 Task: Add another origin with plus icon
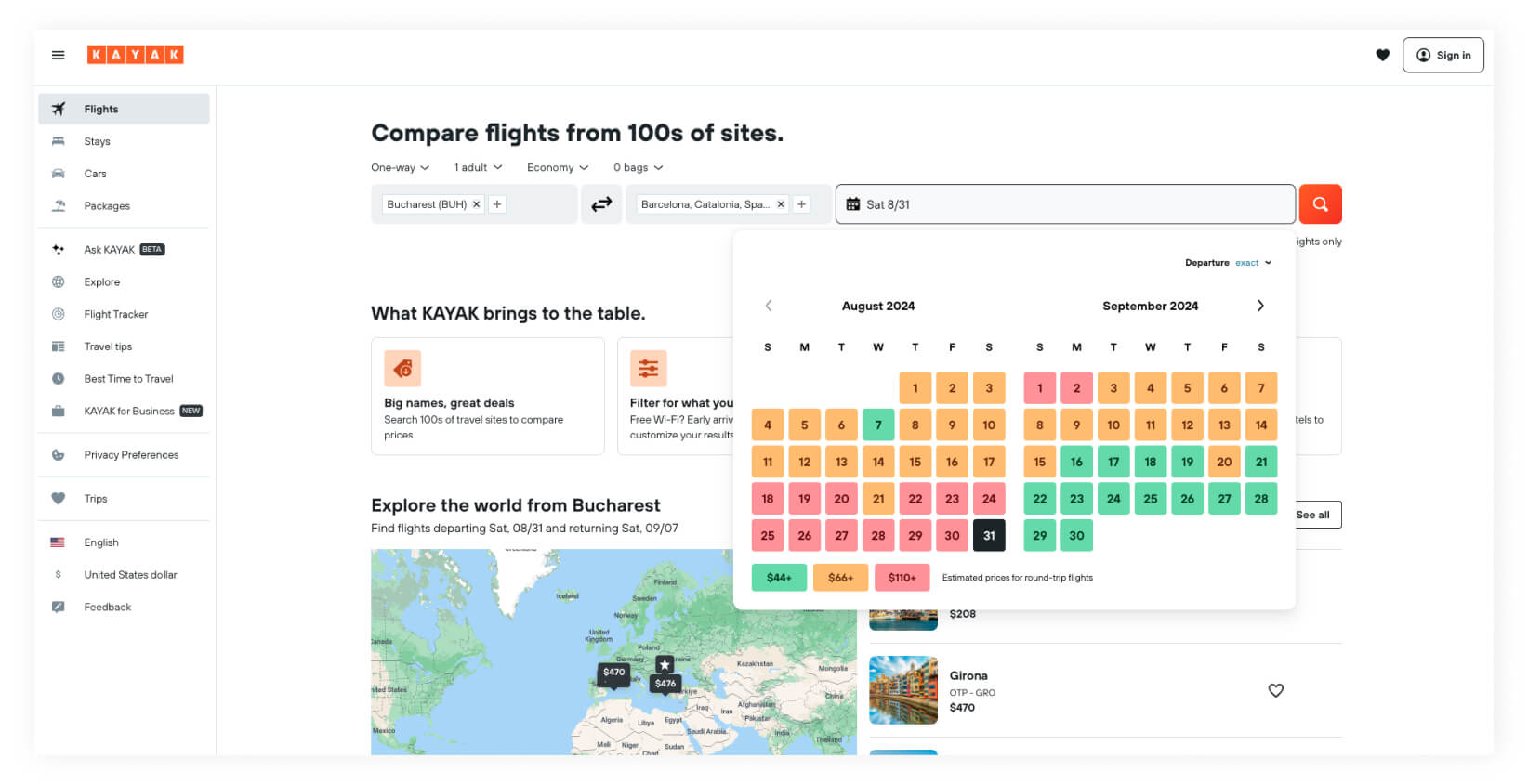click(x=497, y=204)
